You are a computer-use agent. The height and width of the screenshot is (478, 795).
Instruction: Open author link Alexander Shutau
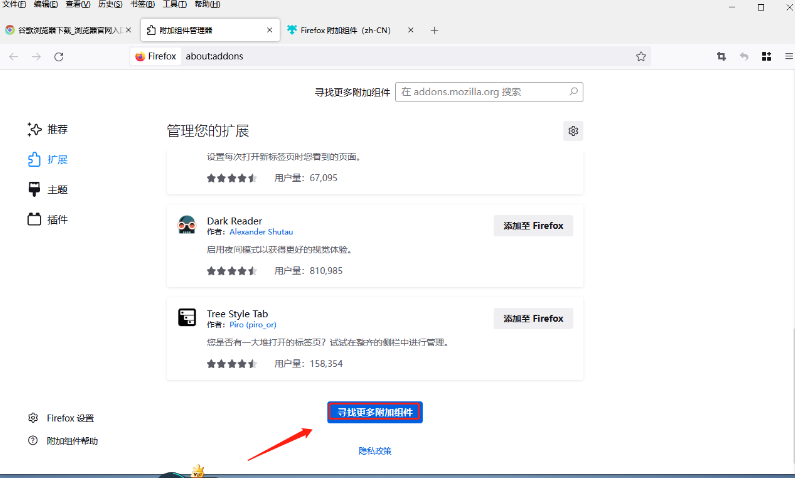[x=261, y=232]
